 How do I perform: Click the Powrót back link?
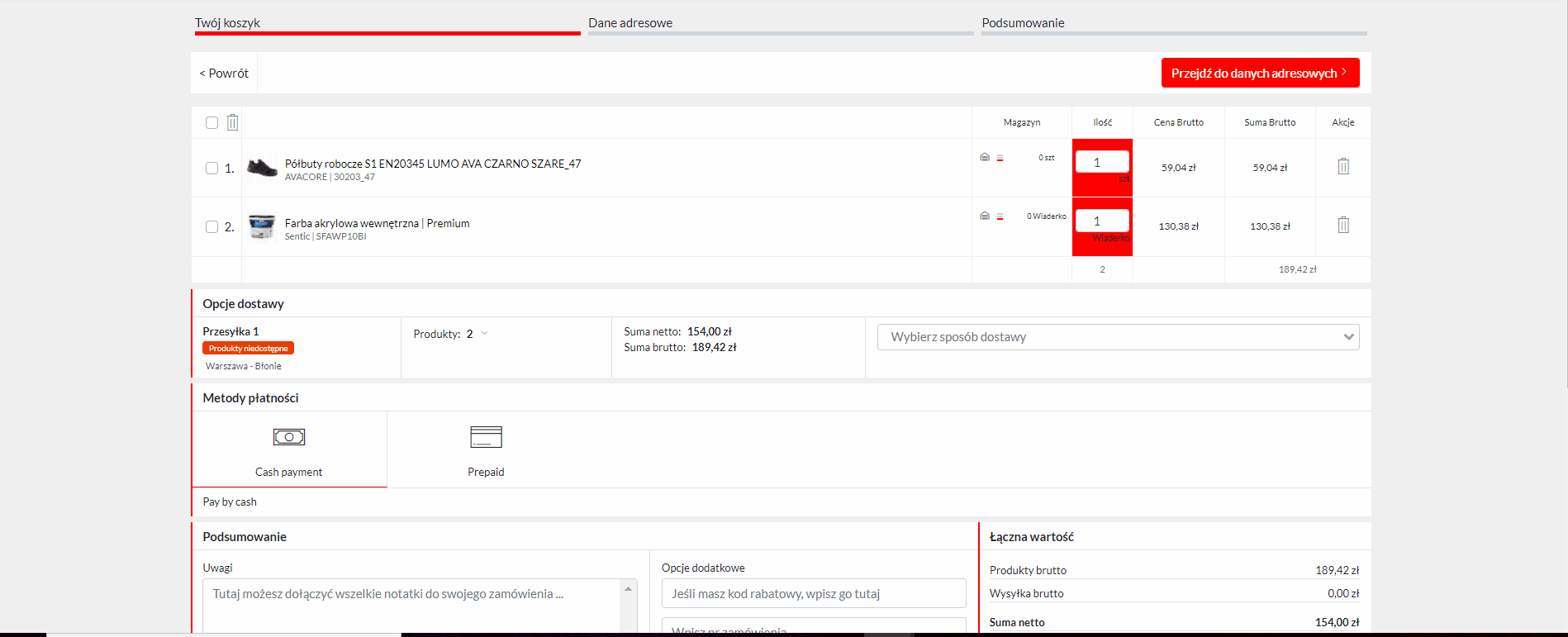pos(224,73)
